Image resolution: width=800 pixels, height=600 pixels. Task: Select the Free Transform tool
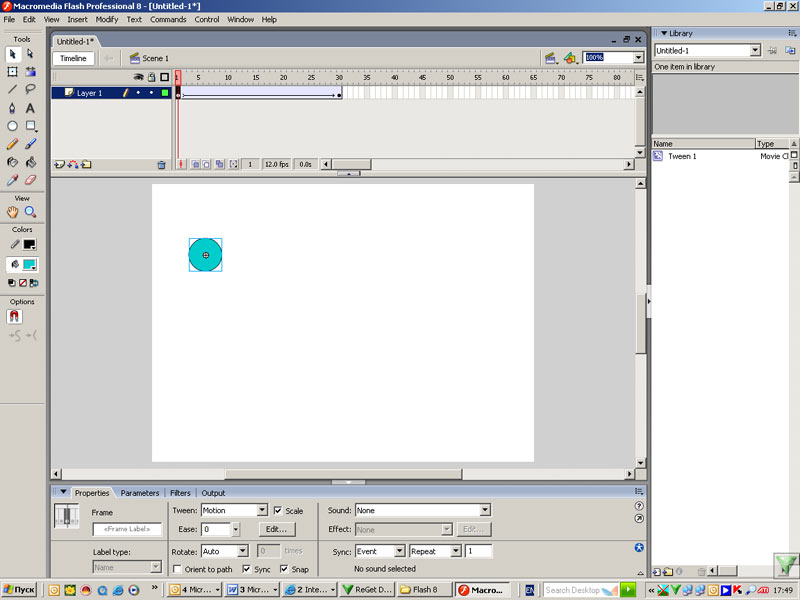click(13, 72)
